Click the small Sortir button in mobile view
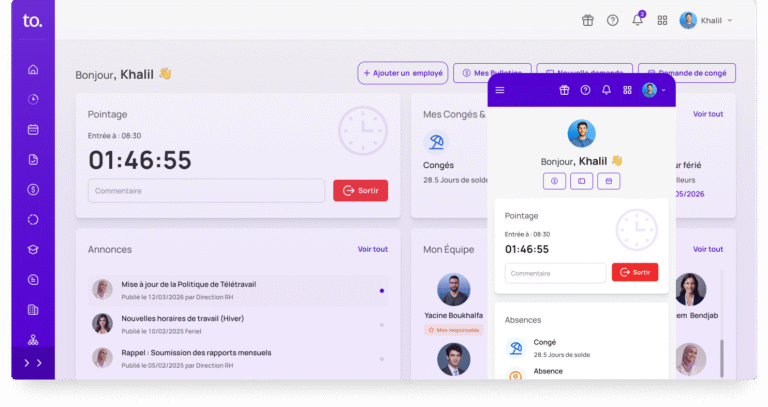 click(x=635, y=272)
